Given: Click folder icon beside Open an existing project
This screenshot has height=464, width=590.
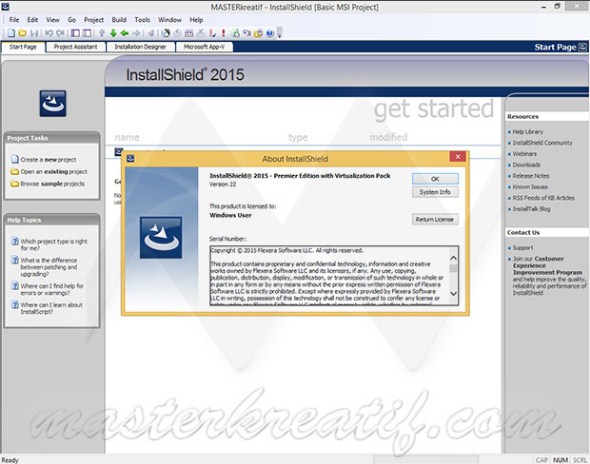Looking at the screenshot, I should [15, 172].
